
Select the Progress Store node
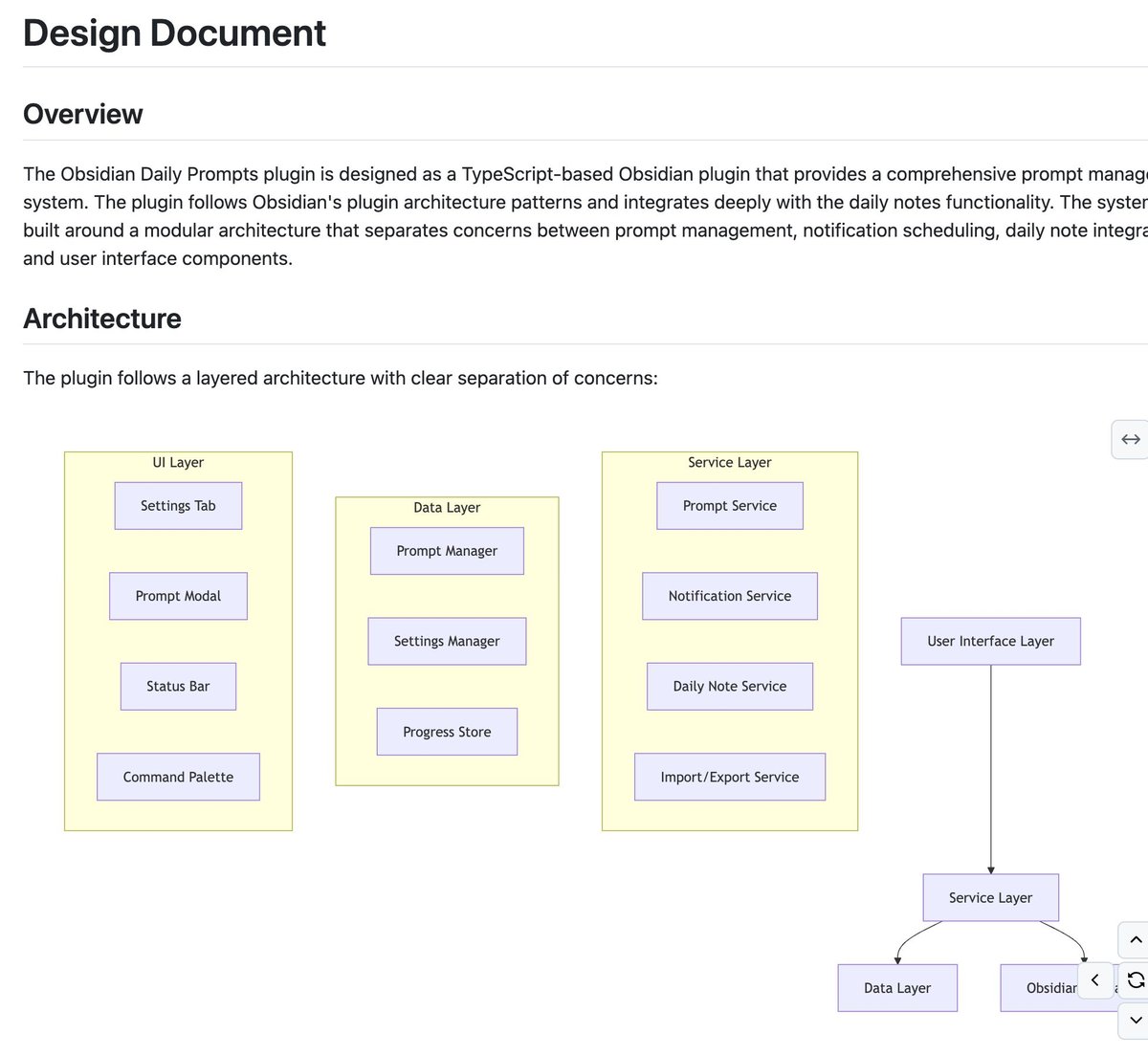[447, 732]
